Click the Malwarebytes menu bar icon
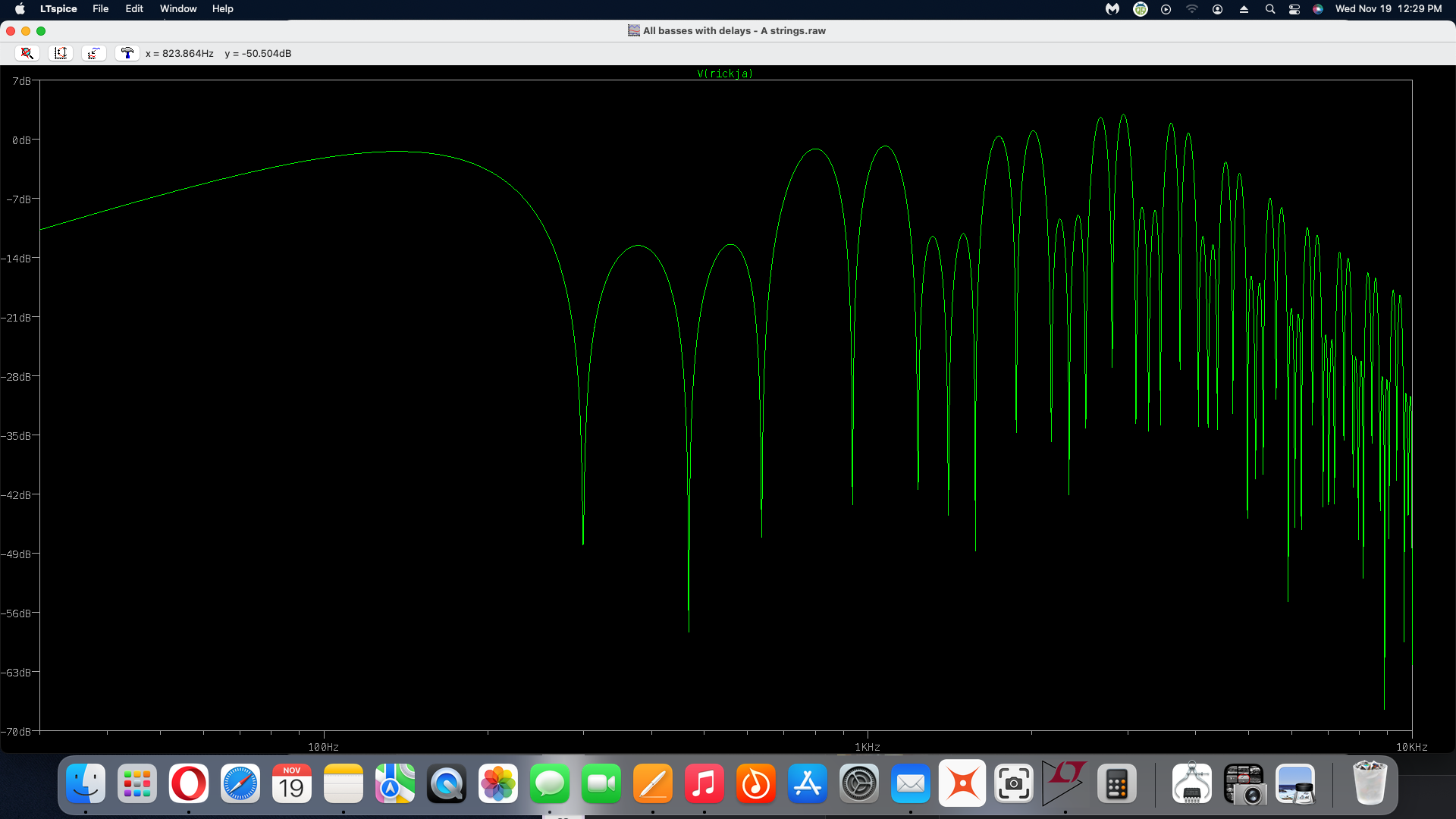Screen dimensions: 1456x819 pos(1112,9)
